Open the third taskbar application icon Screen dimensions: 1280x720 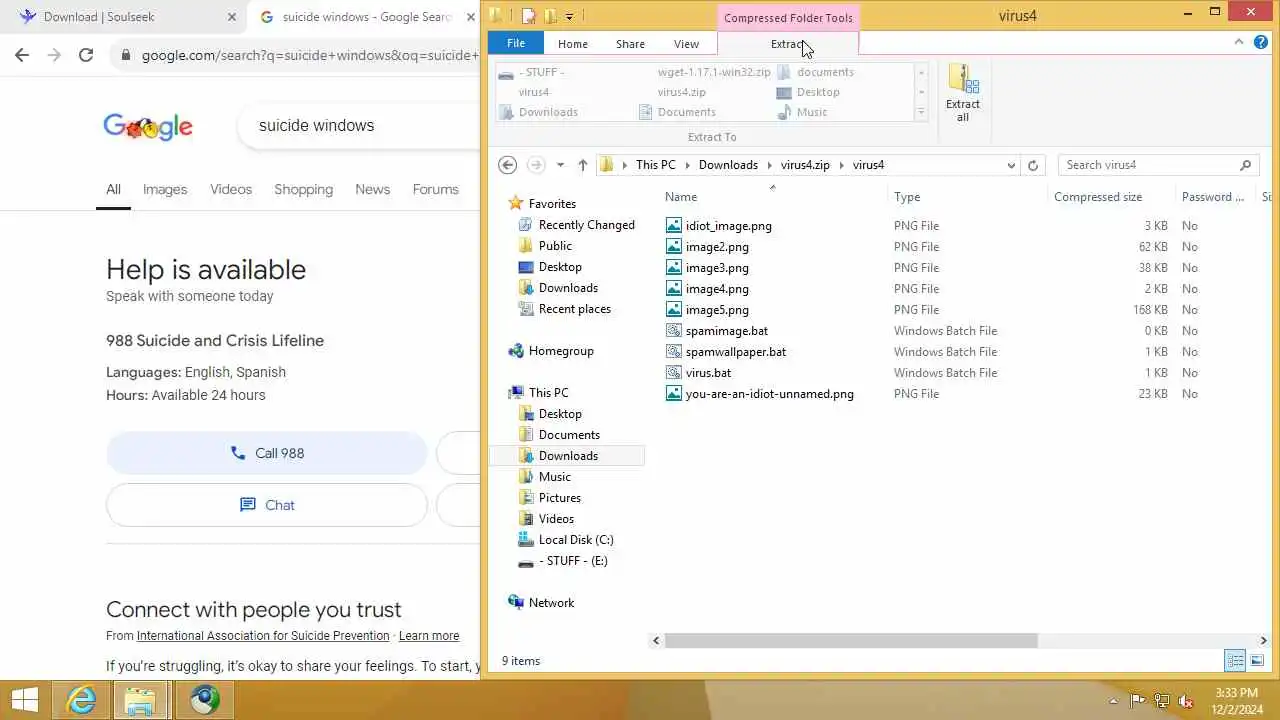click(x=204, y=700)
